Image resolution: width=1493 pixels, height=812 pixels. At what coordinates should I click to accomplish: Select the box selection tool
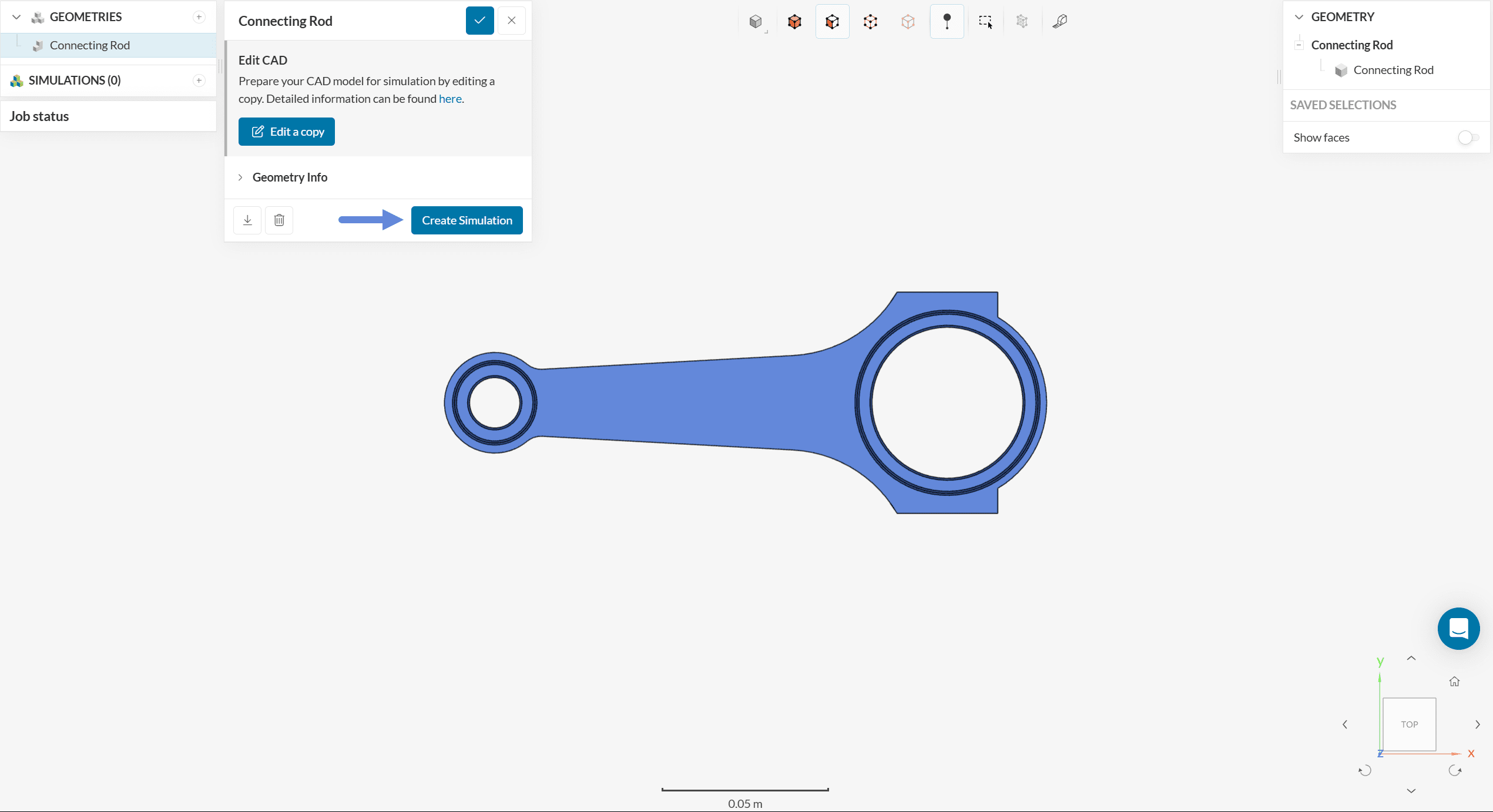(x=985, y=22)
